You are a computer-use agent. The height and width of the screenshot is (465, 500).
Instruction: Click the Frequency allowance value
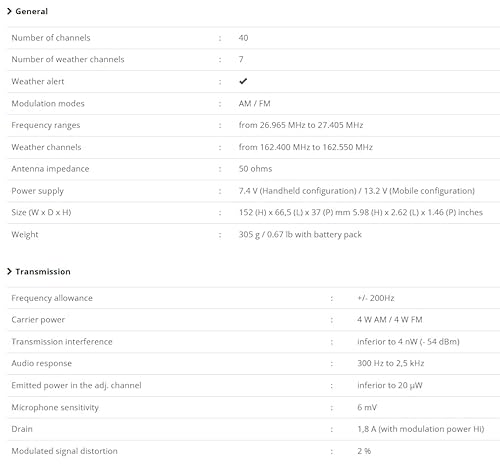click(376, 298)
